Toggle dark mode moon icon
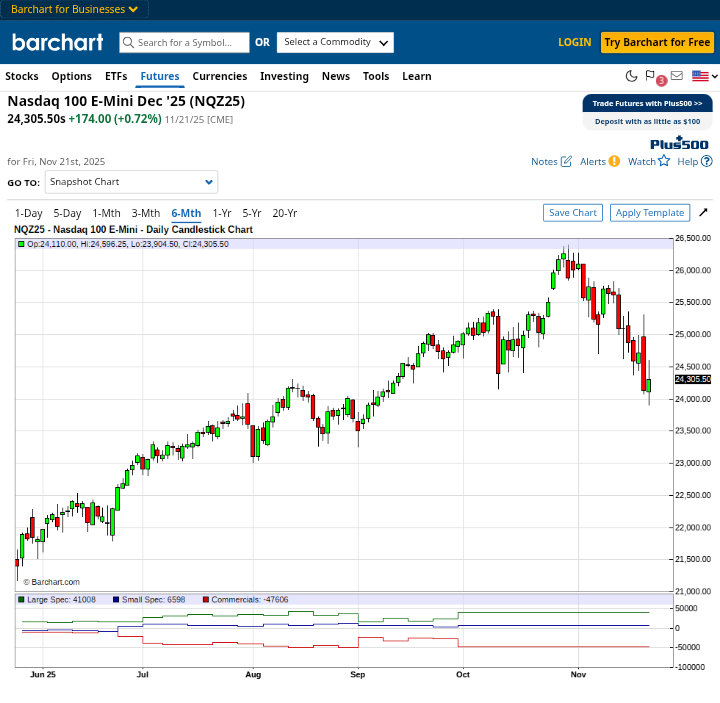 coord(631,76)
